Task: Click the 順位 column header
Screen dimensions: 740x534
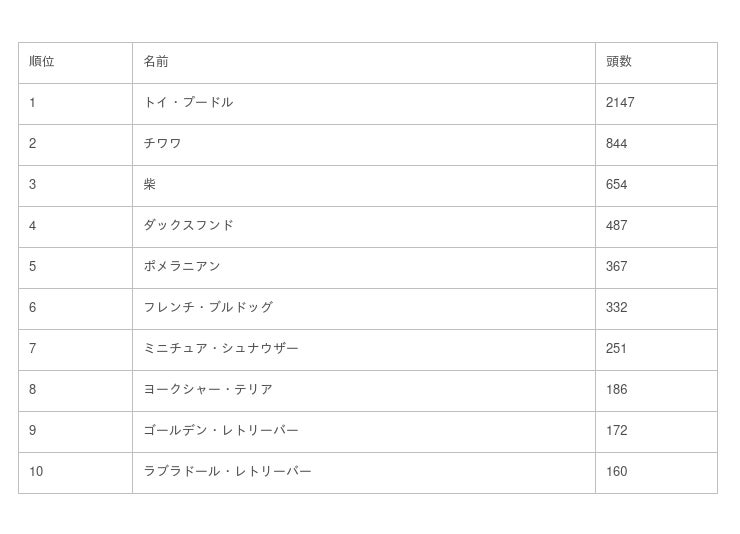Action: (x=42, y=62)
